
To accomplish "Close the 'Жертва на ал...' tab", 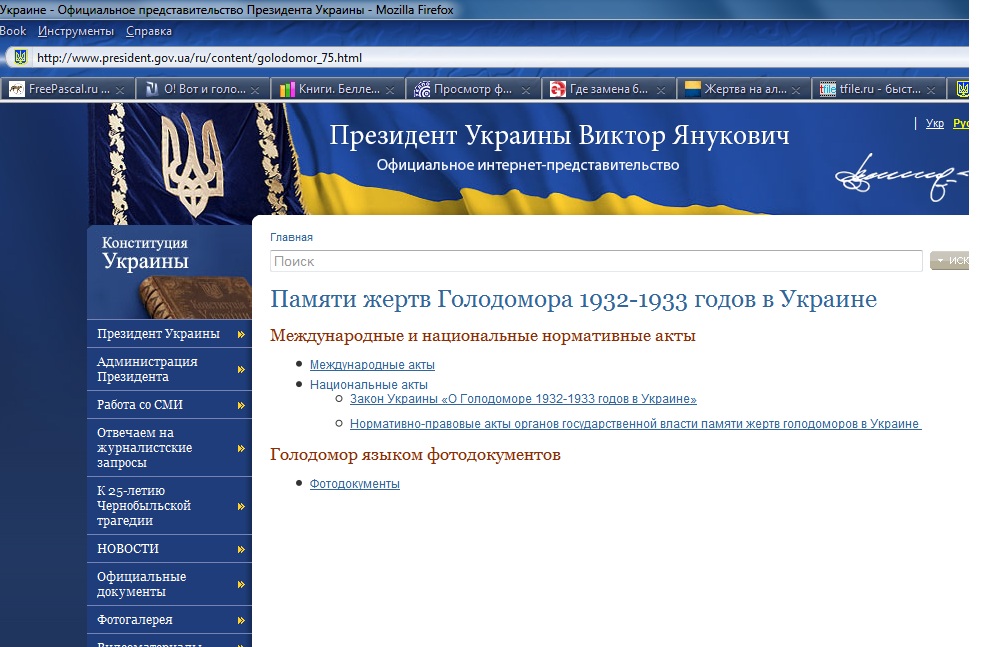I will pyautogui.click(x=797, y=90).
